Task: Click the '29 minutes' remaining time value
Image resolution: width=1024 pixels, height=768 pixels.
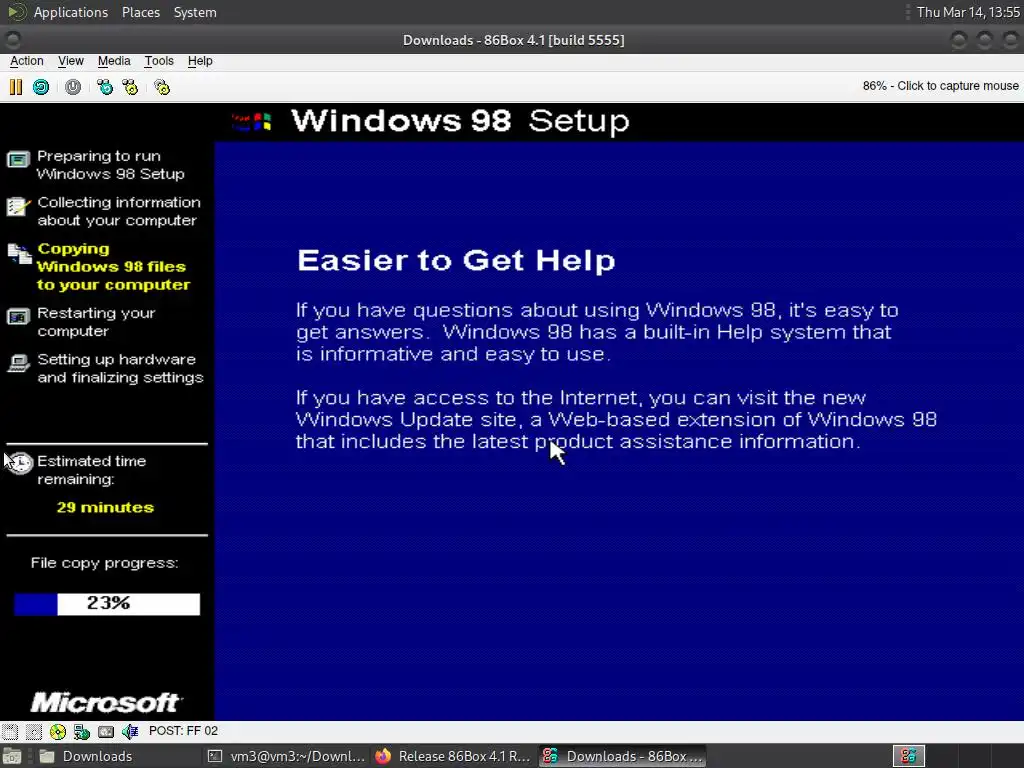Action: pos(105,507)
